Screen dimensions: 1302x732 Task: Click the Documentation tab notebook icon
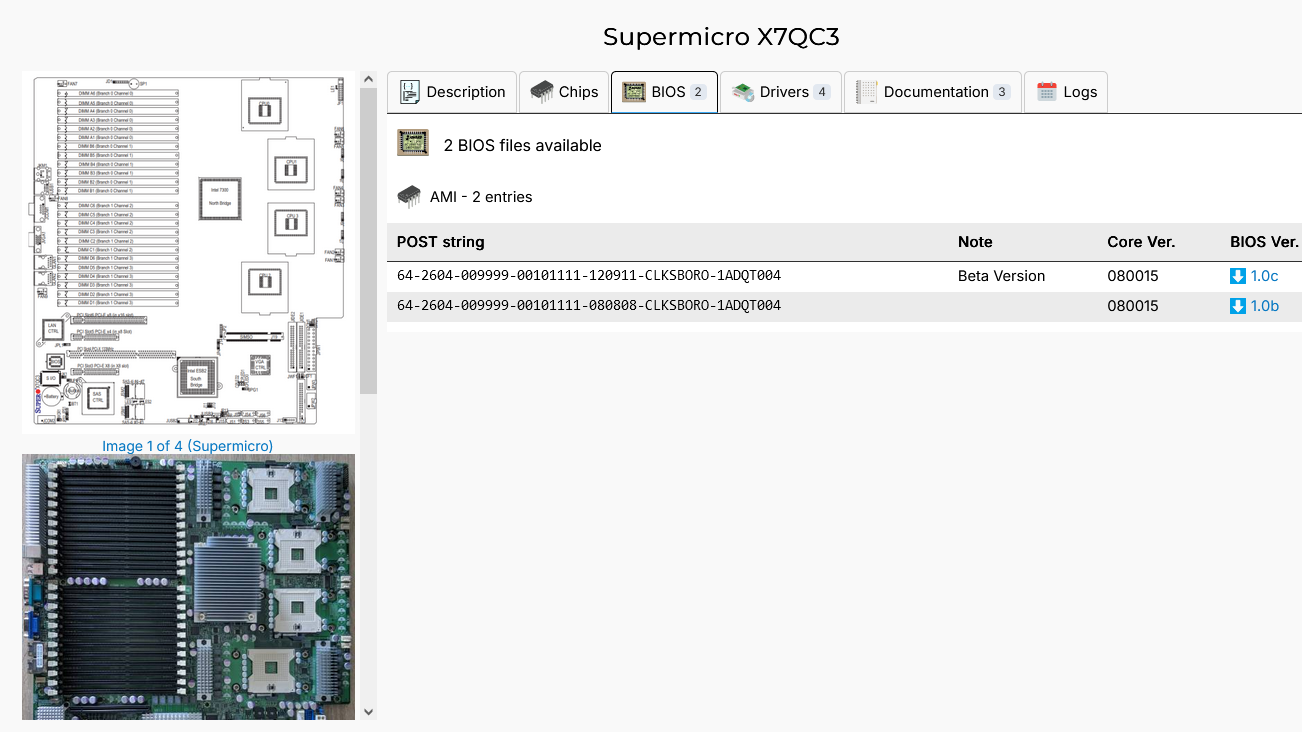(867, 92)
